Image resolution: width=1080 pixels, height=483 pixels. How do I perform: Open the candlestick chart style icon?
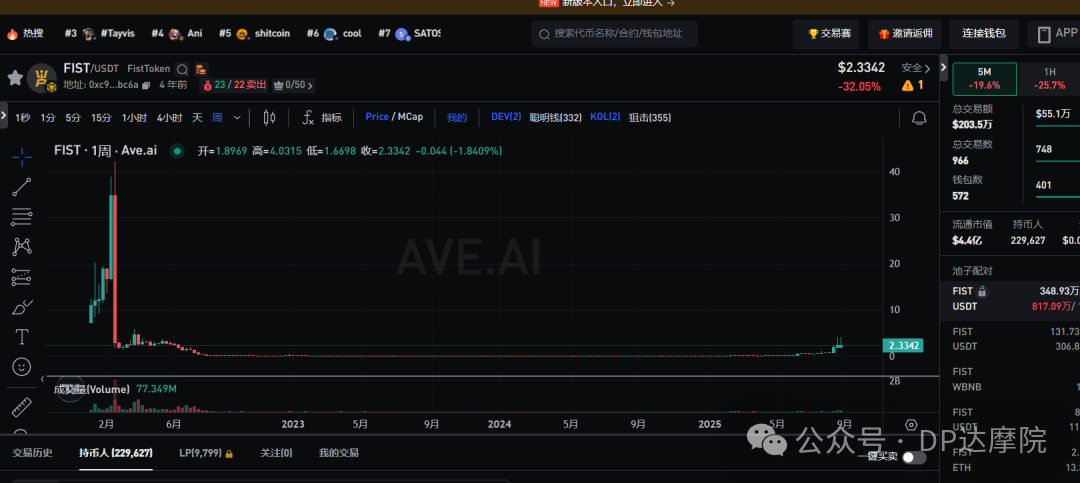[268, 117]
